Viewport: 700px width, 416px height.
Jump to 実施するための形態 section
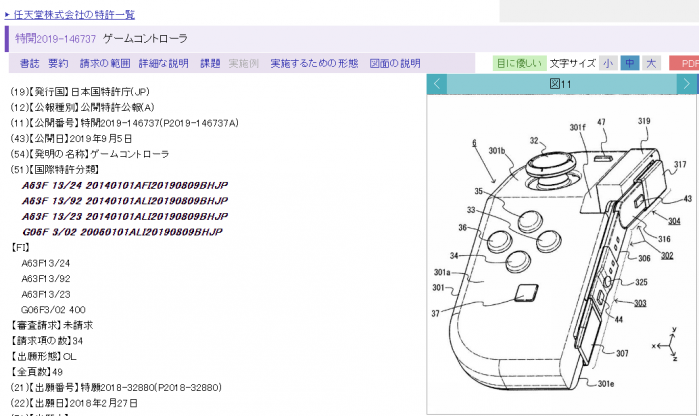(x=314, y=63)
